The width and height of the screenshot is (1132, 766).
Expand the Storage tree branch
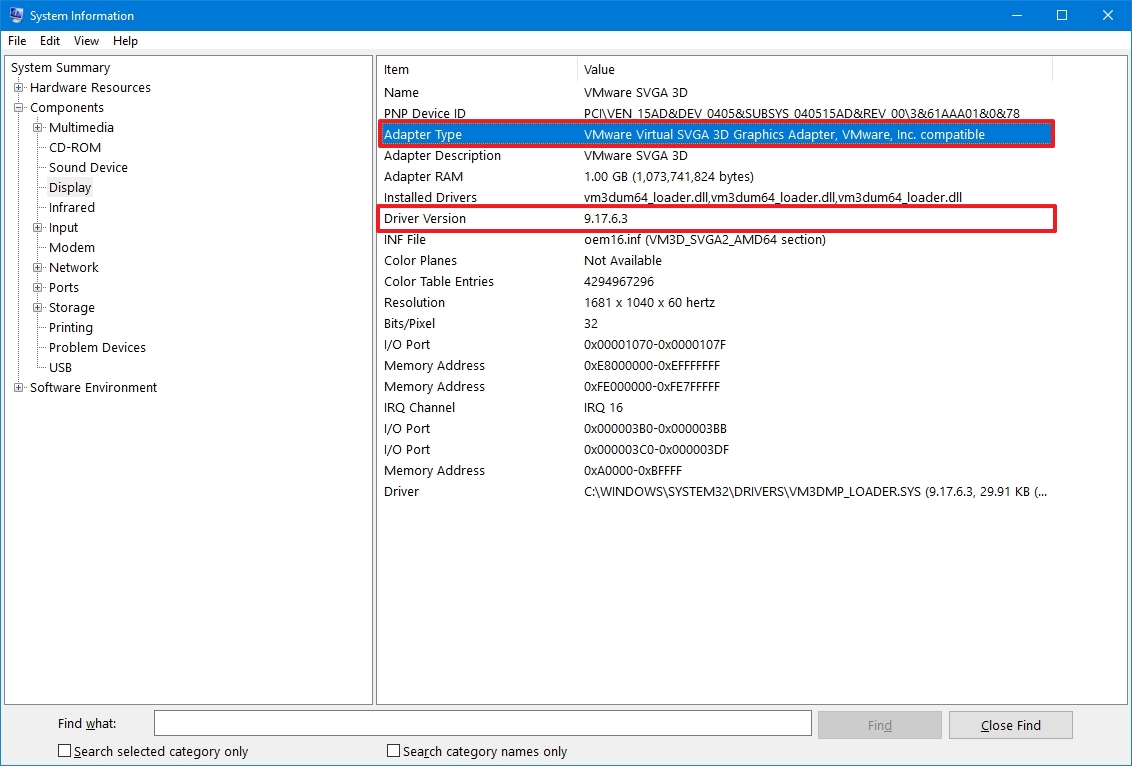[x=38, y=308]
